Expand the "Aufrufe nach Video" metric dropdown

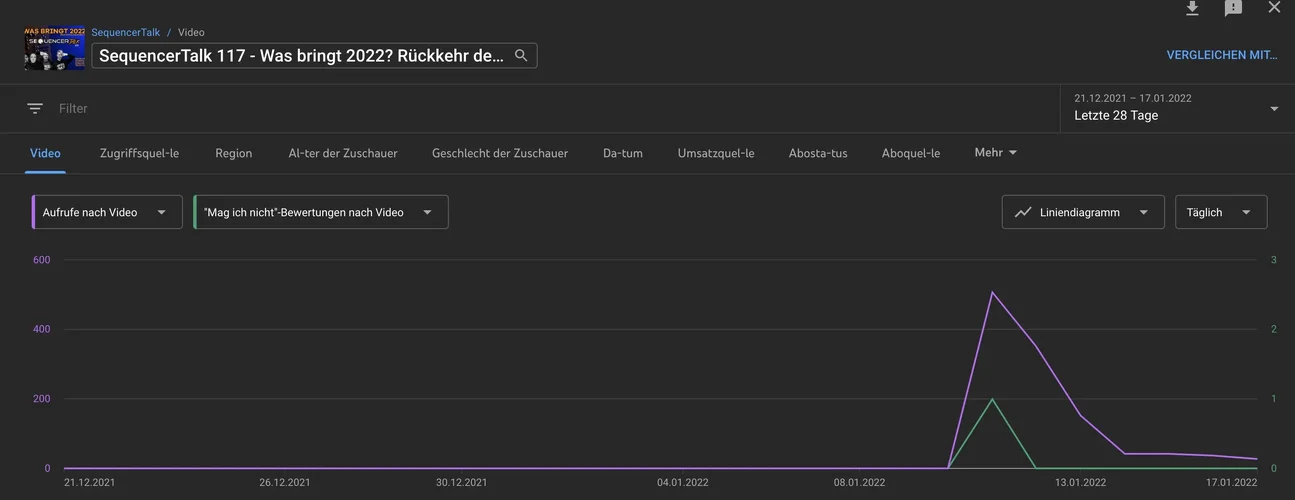pyautogui.click(x=161, y=212)
